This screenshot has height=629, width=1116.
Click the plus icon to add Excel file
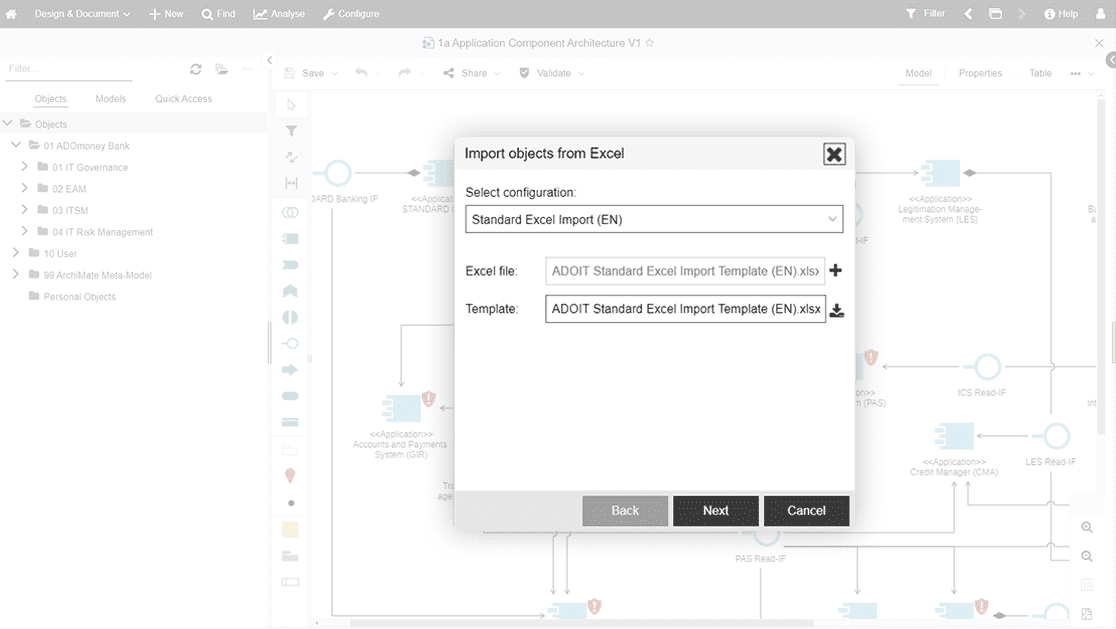click(x=836, y=270)
